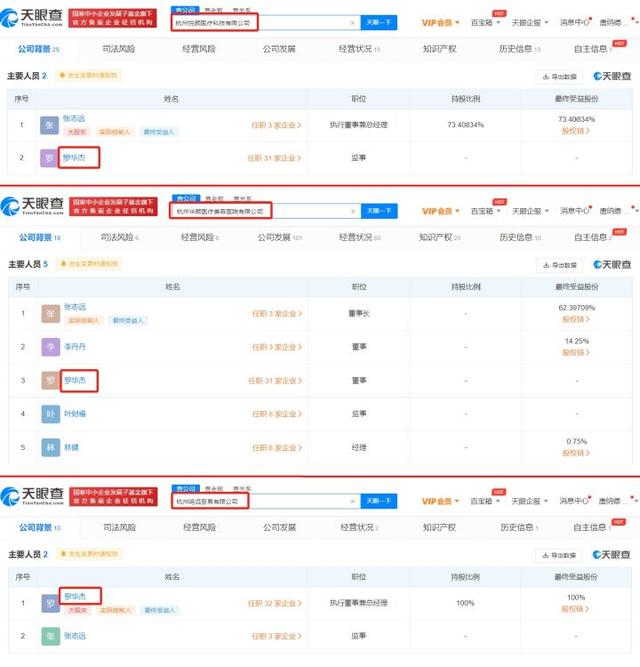The width and height of the screenshot is (640, 667).
Task: Click the name 叶财福
Action: [75, 413]
